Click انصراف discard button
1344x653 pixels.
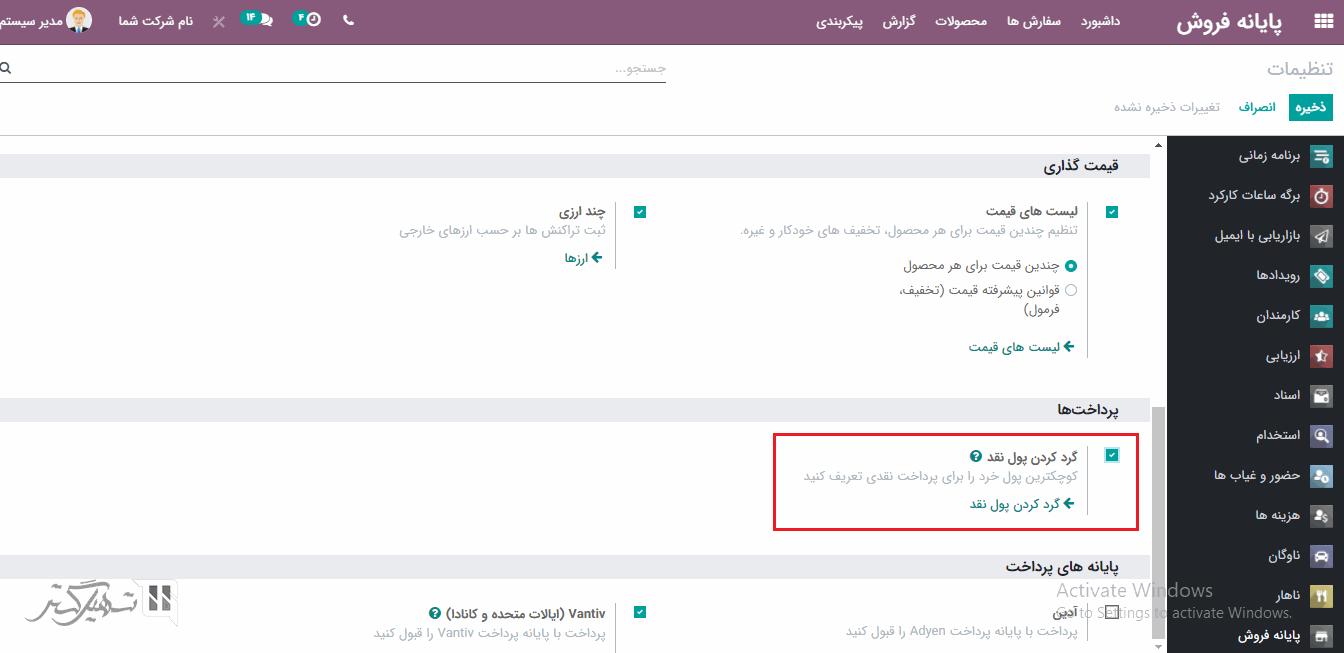(1257, 107)
